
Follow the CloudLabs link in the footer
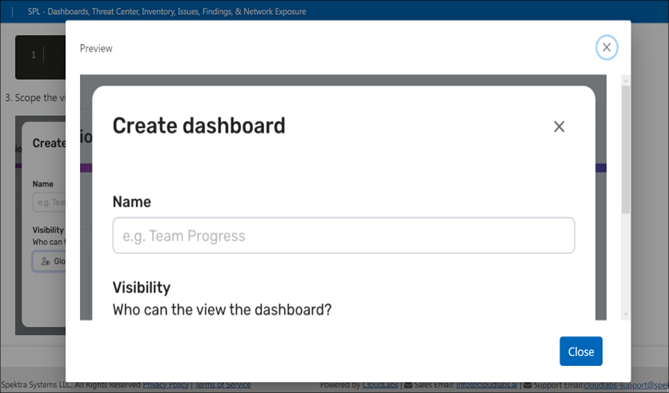(x=380, y=385)
